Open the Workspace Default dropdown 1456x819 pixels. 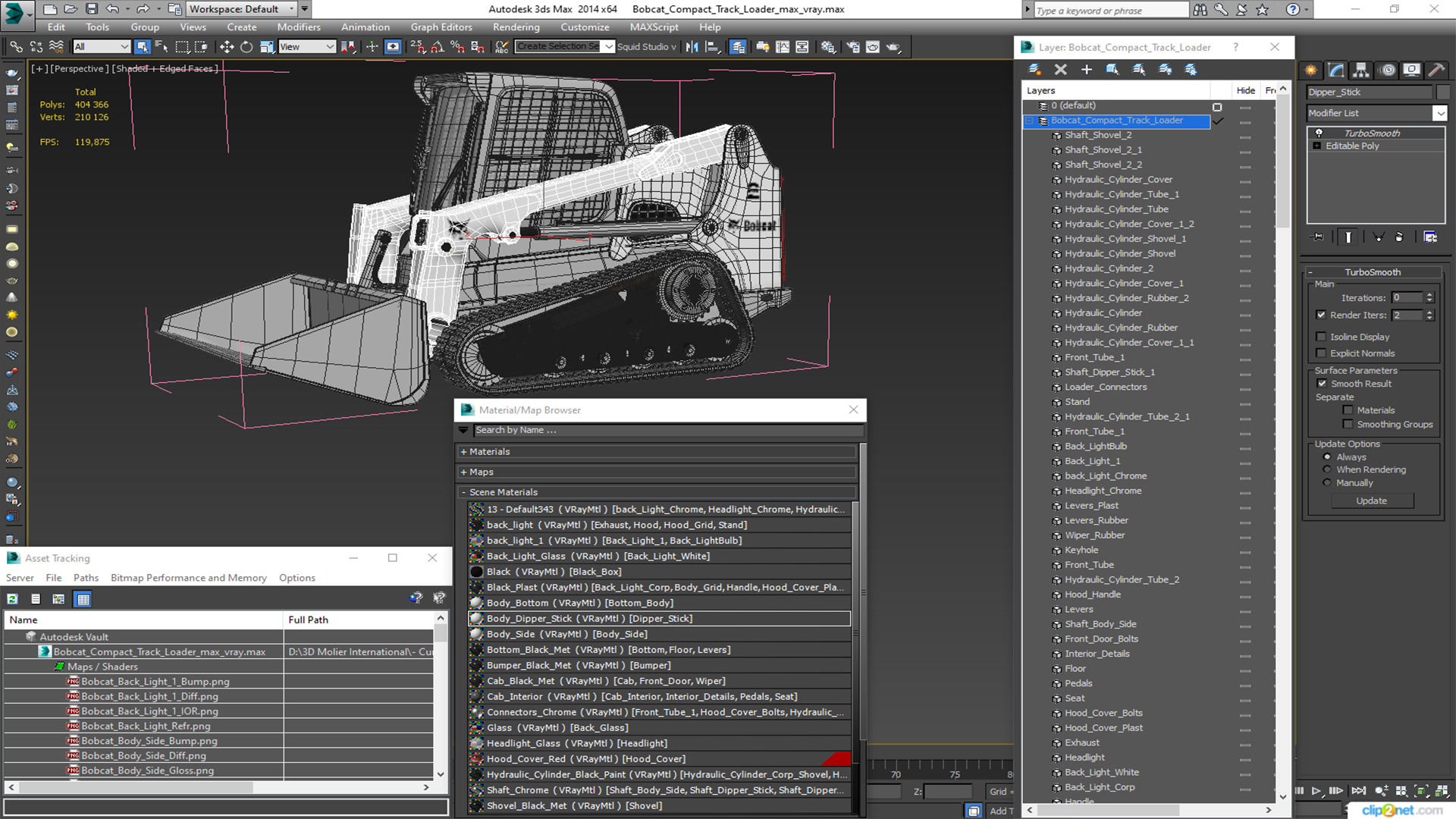pyautogui.click(x=241, y=9)
